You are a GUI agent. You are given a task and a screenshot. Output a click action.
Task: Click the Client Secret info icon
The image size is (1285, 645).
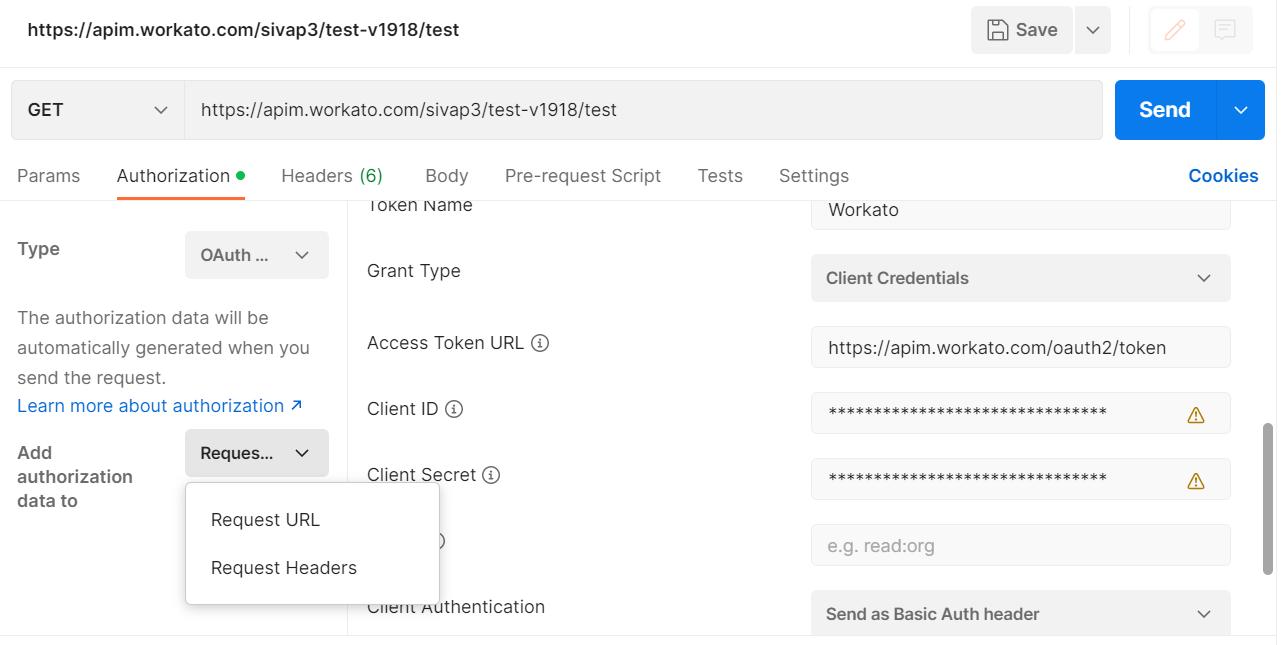point(491,475)
